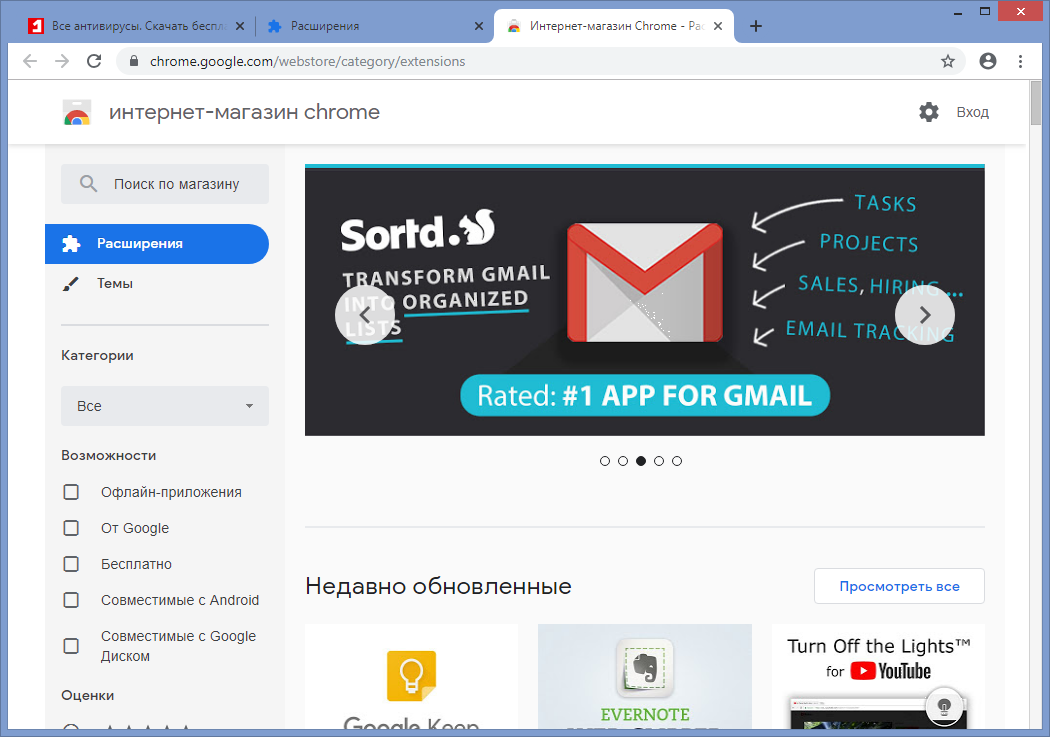This screenshot has height=737, width=1050.
Task: Click the Вход sign-in link
Action: 972,112
